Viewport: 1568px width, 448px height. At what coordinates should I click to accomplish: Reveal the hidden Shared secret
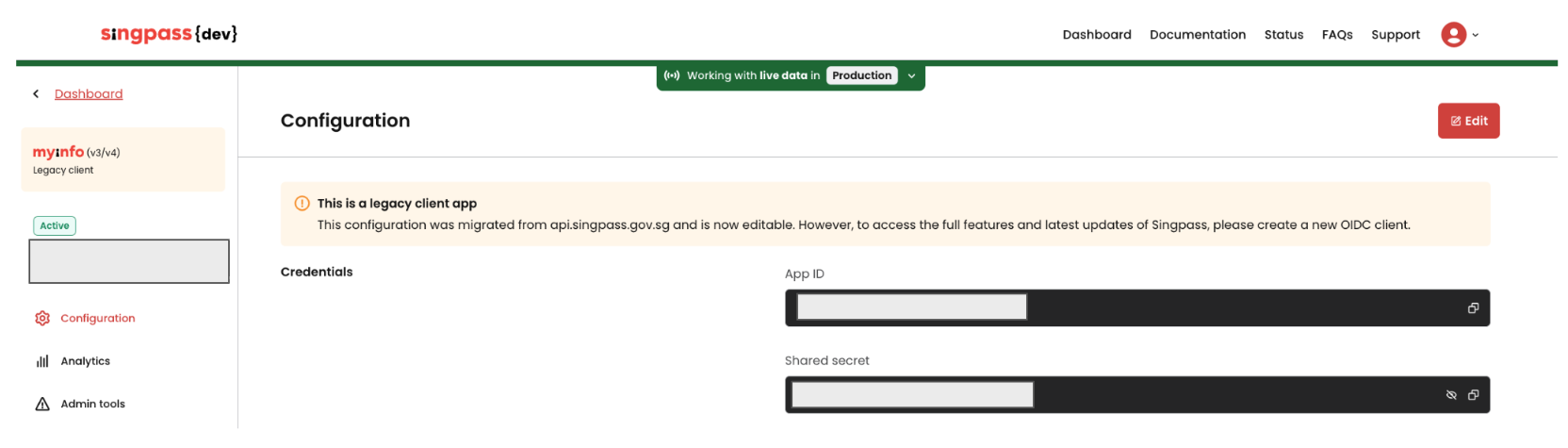tap(1451, 395)
